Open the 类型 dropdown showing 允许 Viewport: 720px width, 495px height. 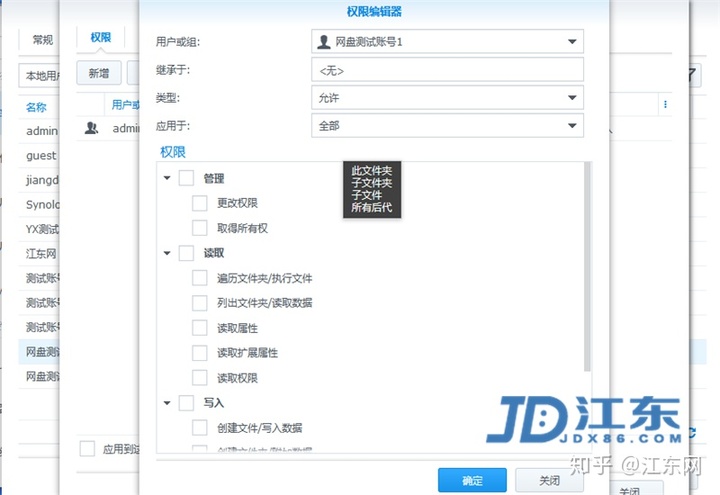[447, 97]
